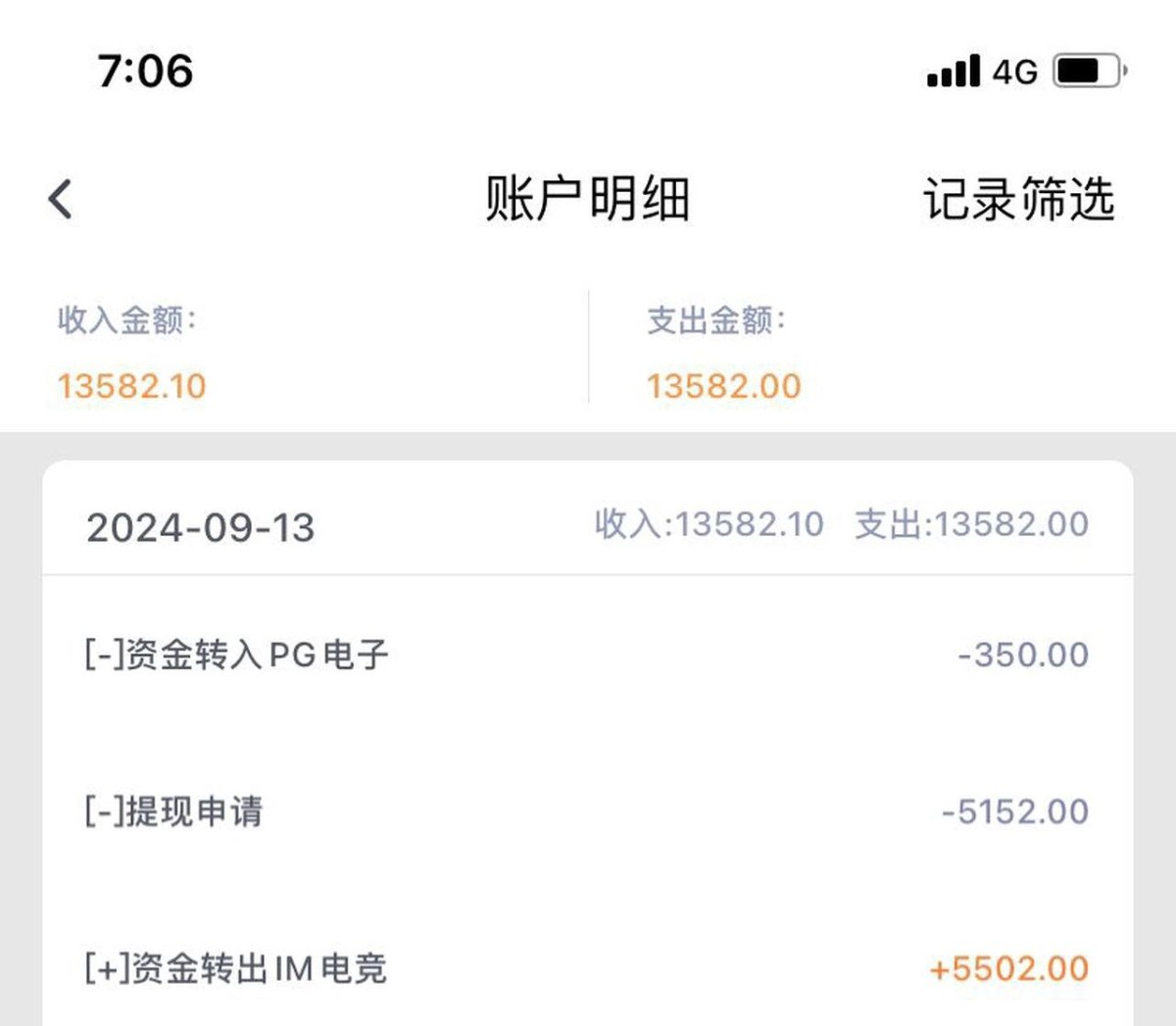The width and height of the screenshot is (1176, 1026).
Task: Tap the daily 收入:13582.10 summary
Action: (709, 524)
